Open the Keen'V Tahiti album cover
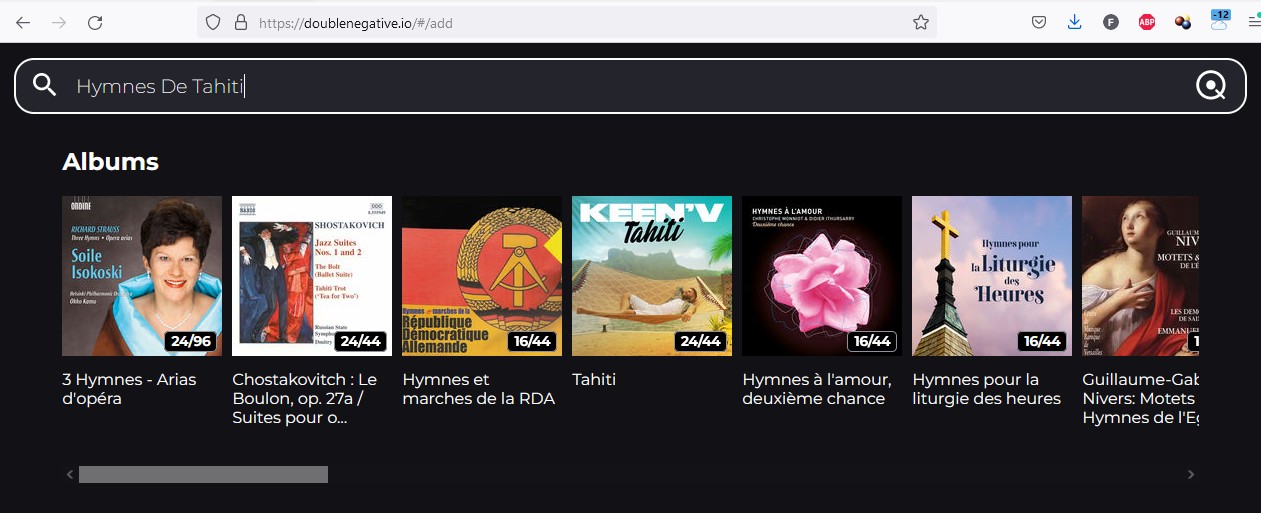The image size is (1261, 513). click(x=652, y=276)
